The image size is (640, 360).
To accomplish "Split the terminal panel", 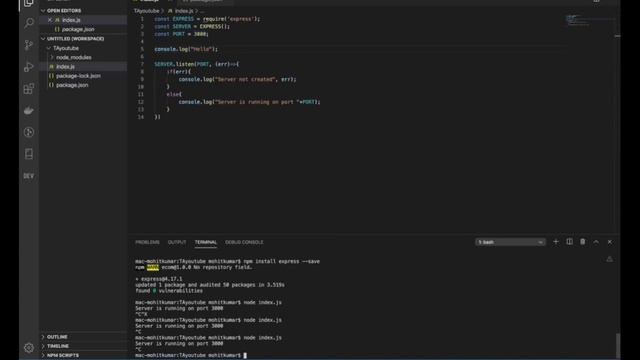I will click(x=569, y=242).
